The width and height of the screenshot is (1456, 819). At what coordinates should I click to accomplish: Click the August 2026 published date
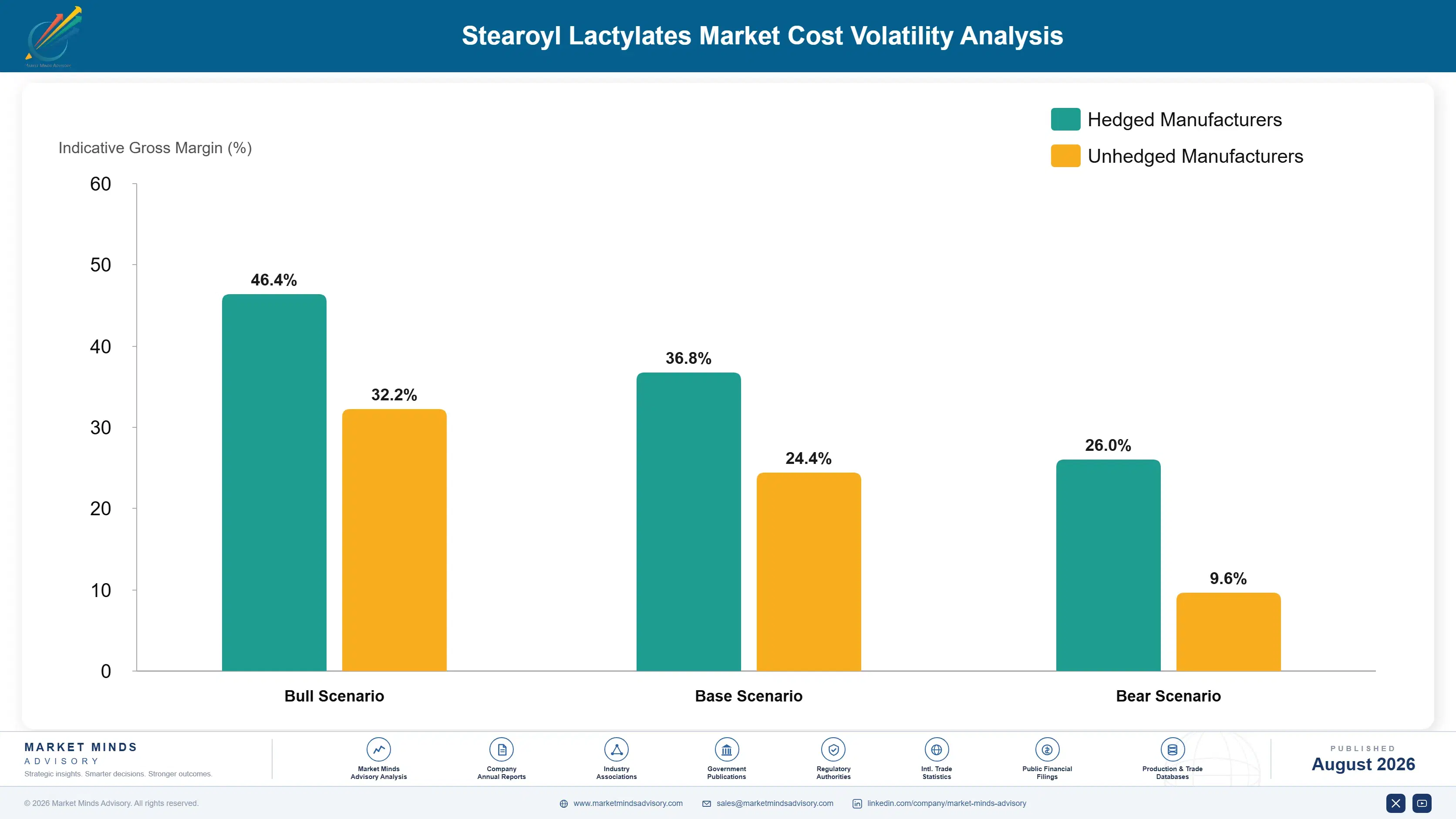1363,764
